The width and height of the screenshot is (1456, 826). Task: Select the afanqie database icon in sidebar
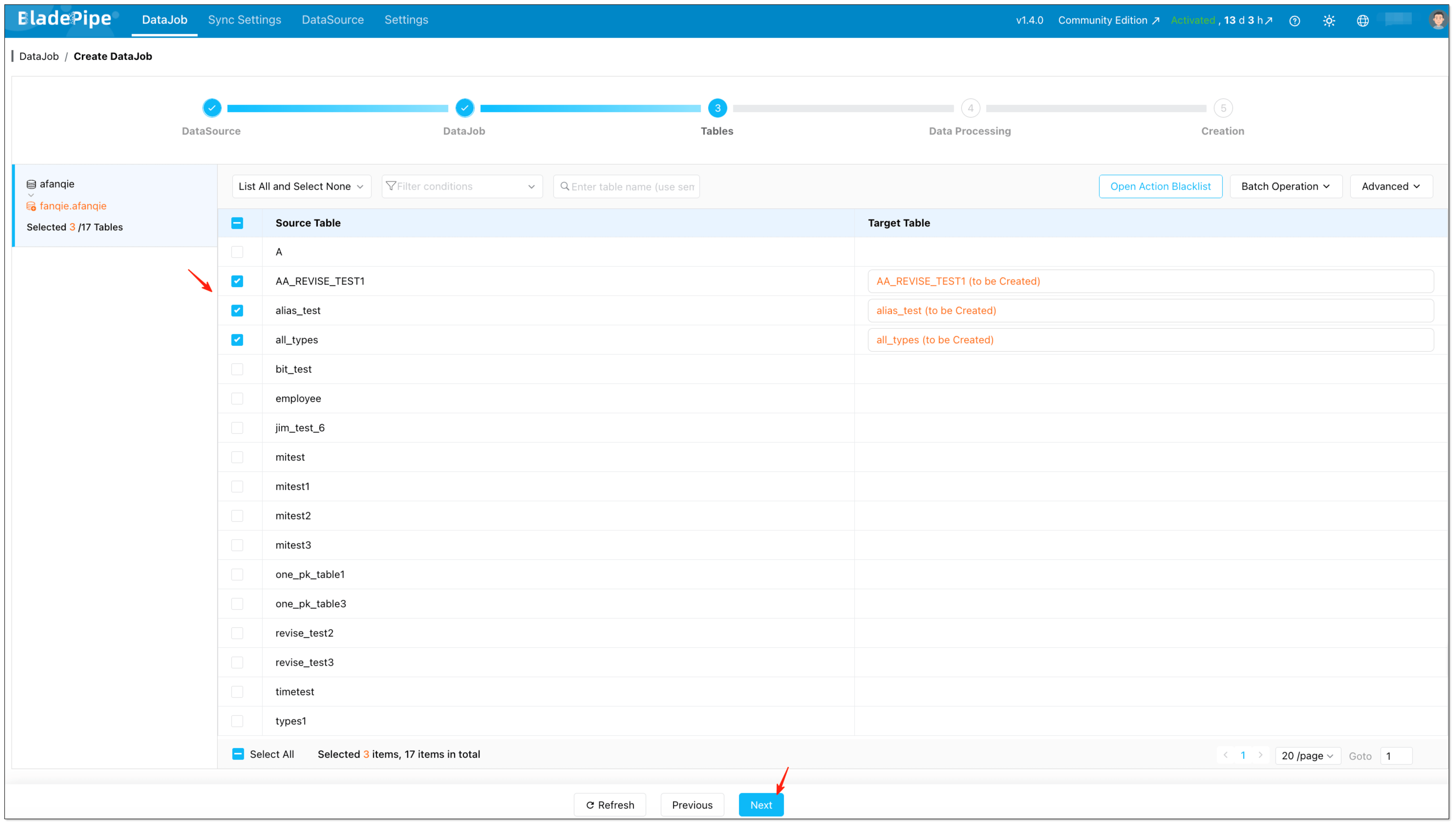[31, 183]
